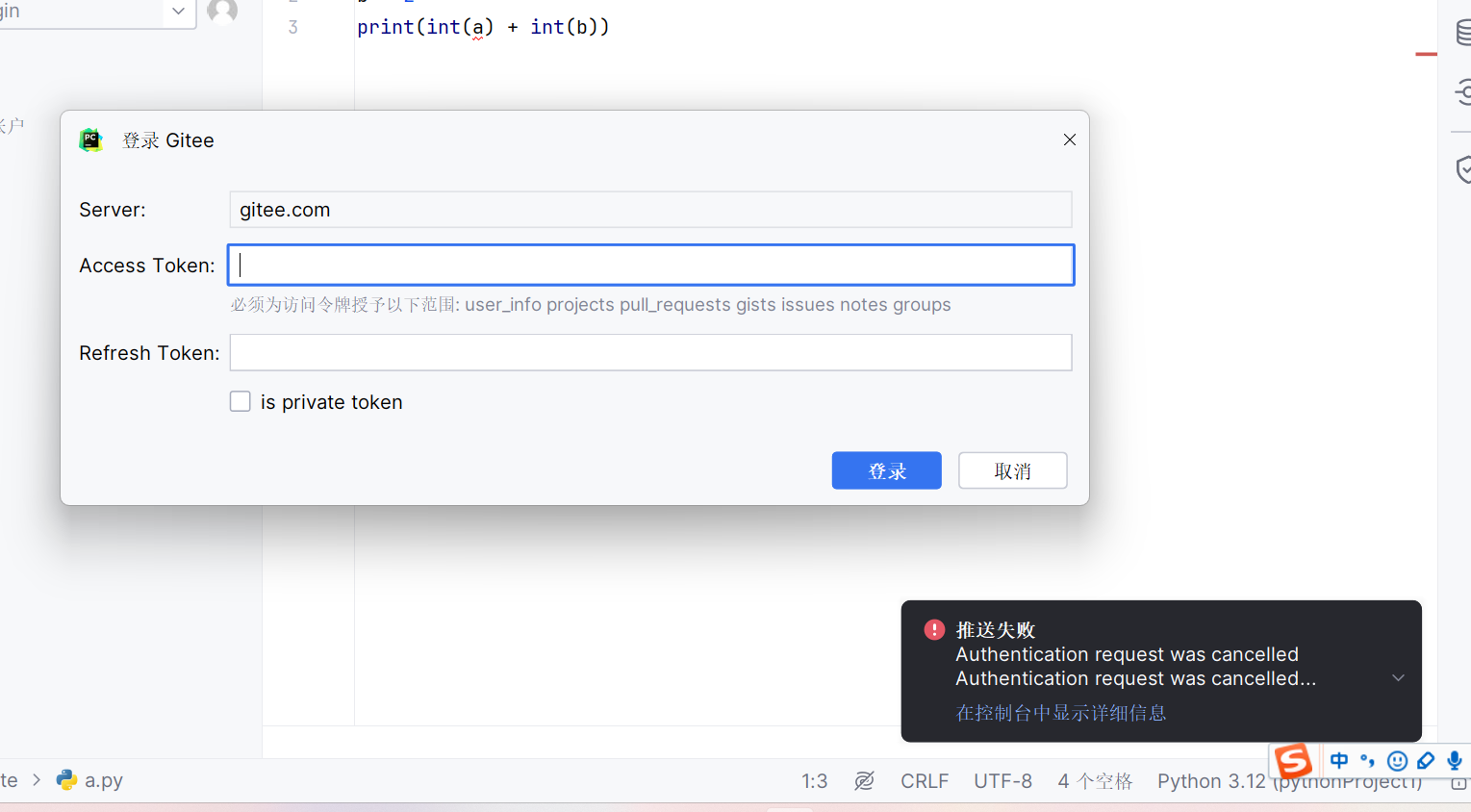Open the 1:3 cursor position indicator
Screen dimensions: 1471x812
click(x=815, y=781)
